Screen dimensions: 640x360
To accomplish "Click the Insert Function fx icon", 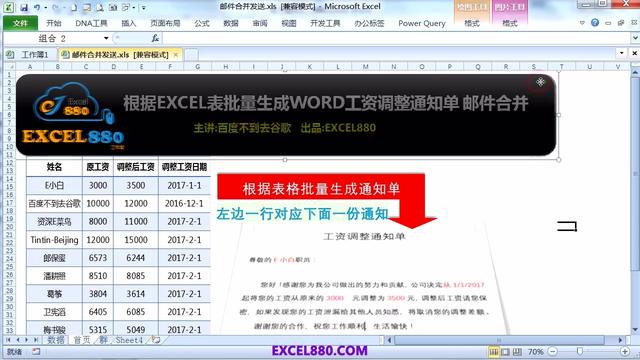I will [x=155, y=38].
